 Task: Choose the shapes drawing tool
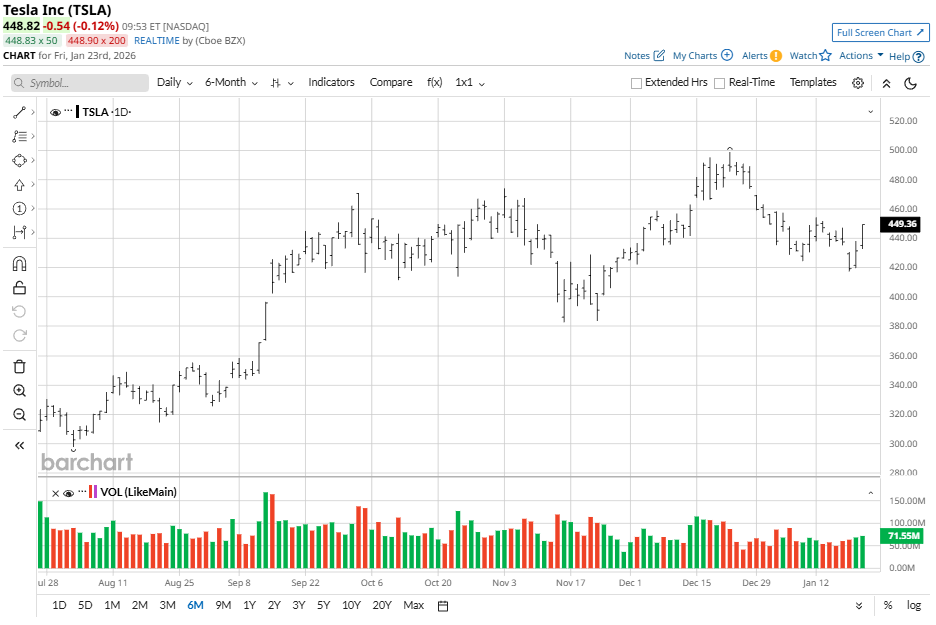(x=19, y=161)
